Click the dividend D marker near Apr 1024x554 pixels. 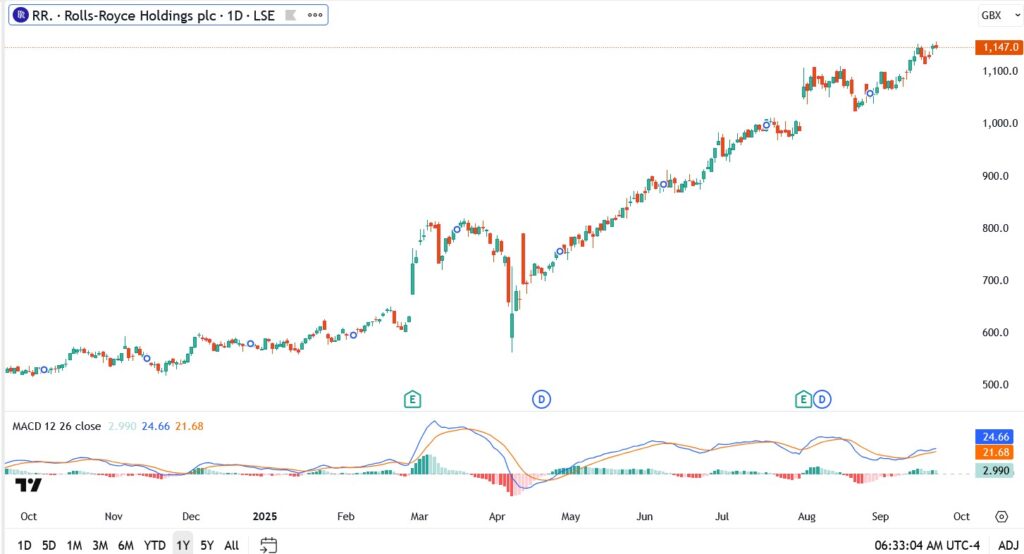pos(541,399)
